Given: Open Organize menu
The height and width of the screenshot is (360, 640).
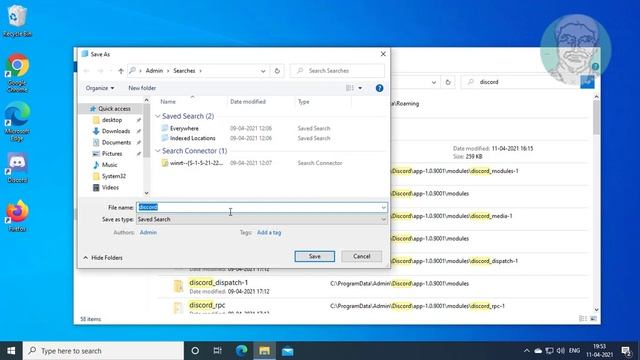Looking at the screenshot, I should [100, 88].
